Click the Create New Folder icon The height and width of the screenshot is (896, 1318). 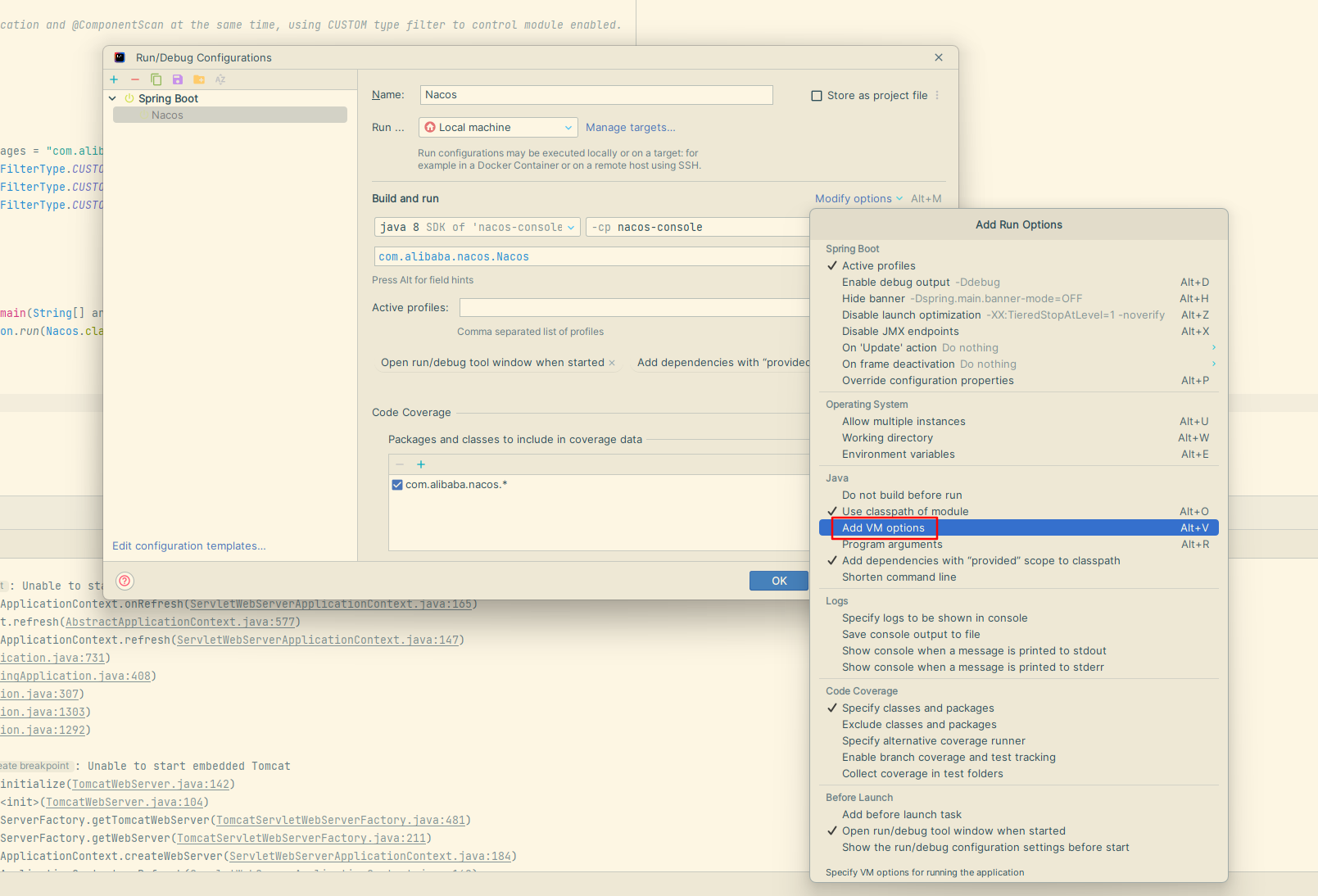[199, 79]
